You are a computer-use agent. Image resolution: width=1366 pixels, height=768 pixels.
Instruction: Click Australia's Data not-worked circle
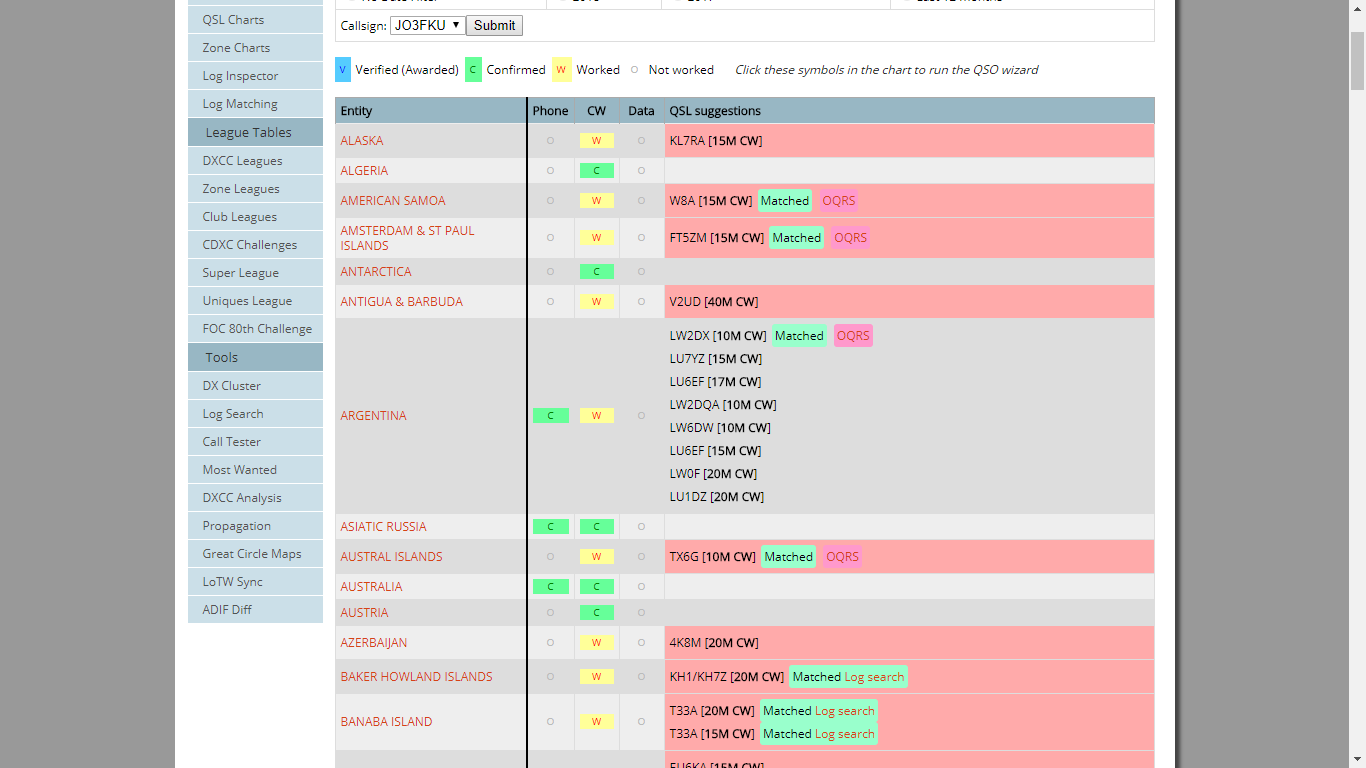[x=641, y=587]
